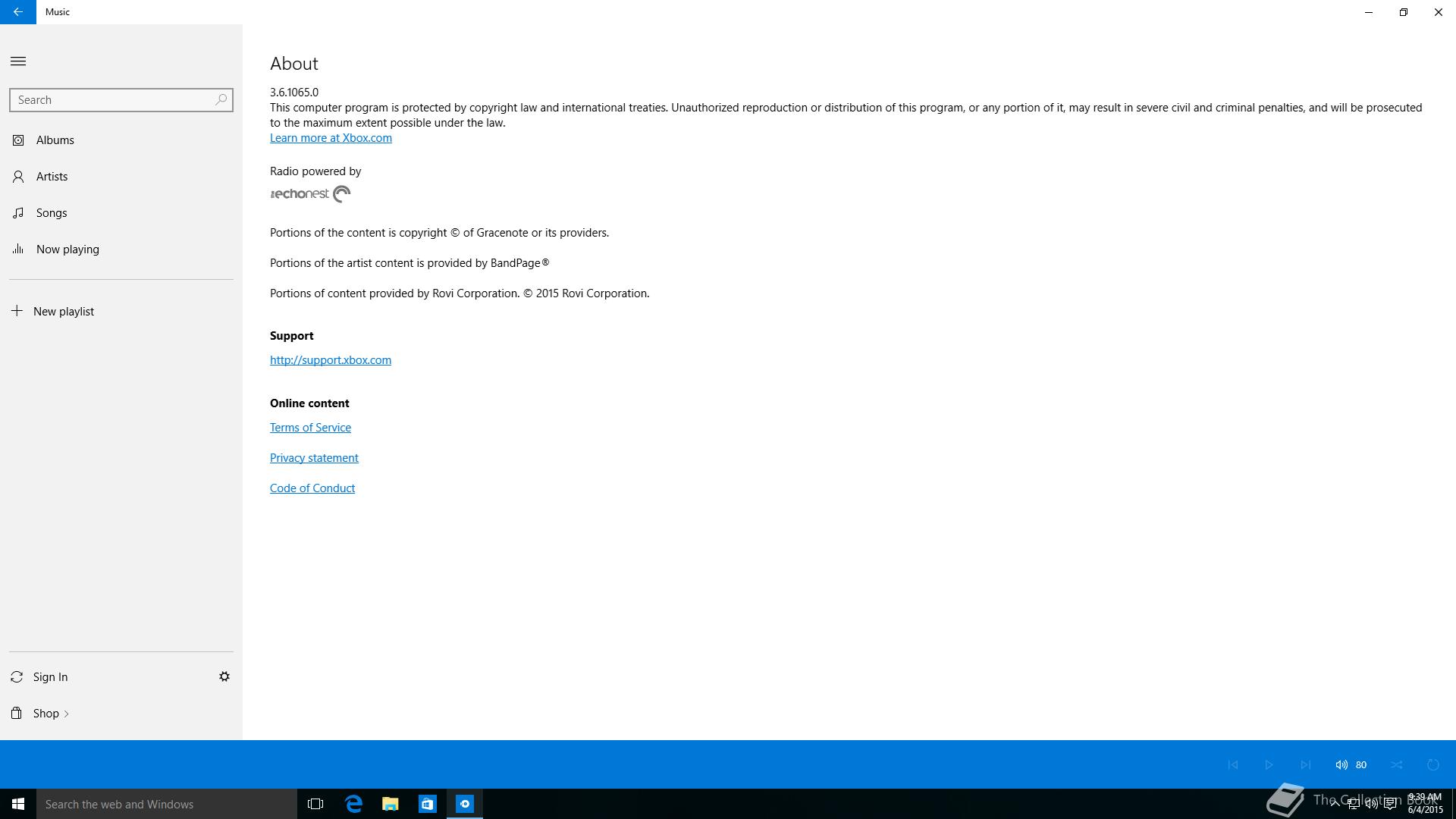Open the Songs section
The width and height of the screenshot is (1456, 819).
(x=121, y=213)
